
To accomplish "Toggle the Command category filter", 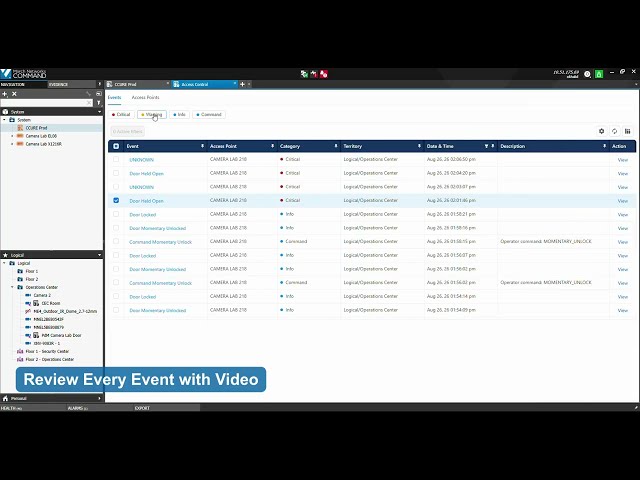I will [209, 115].
